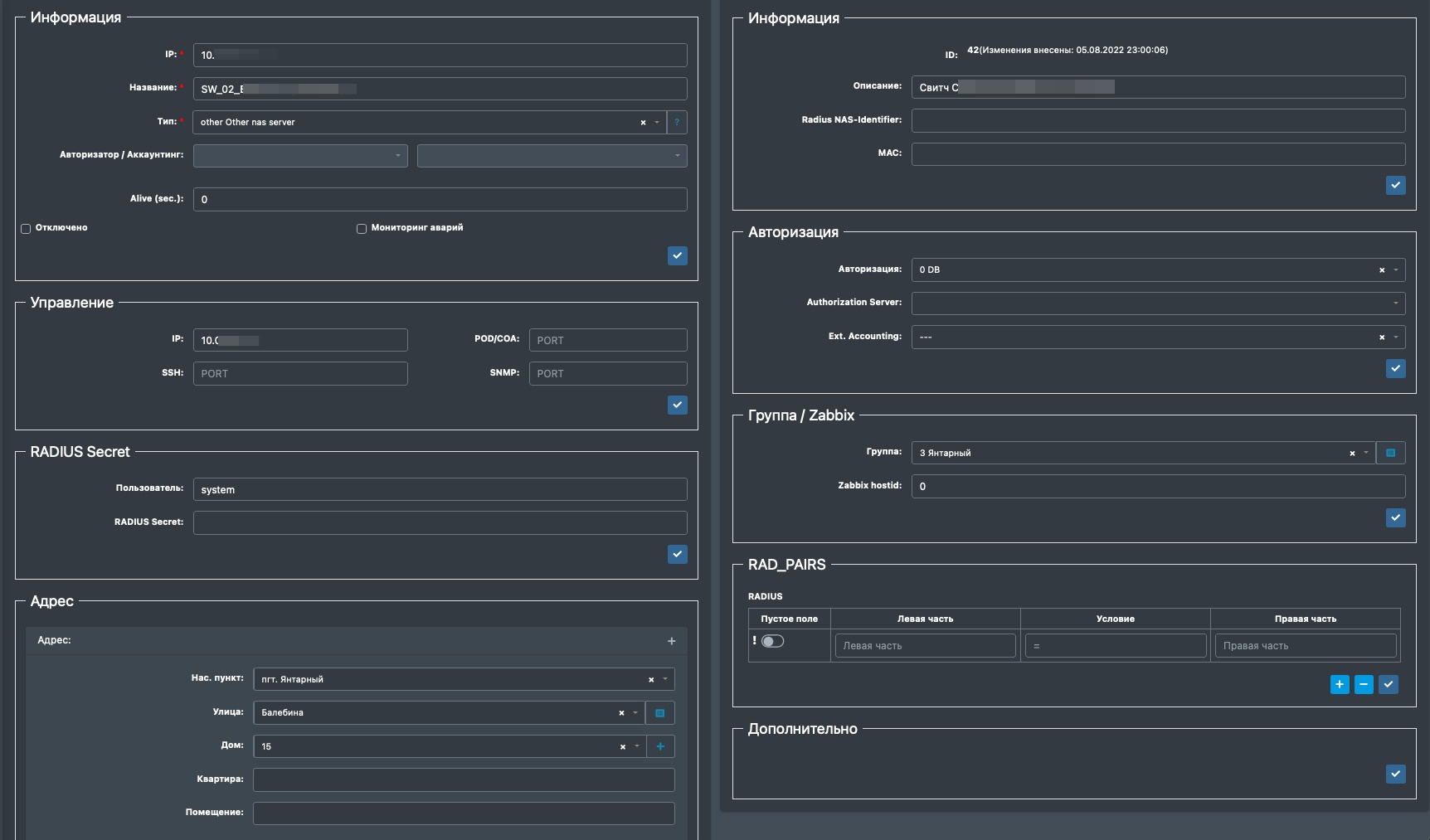This screenshot has width=1430, height=840.
Task: Click the Radius NAS-Identifier field
Action: [1159, 120]
